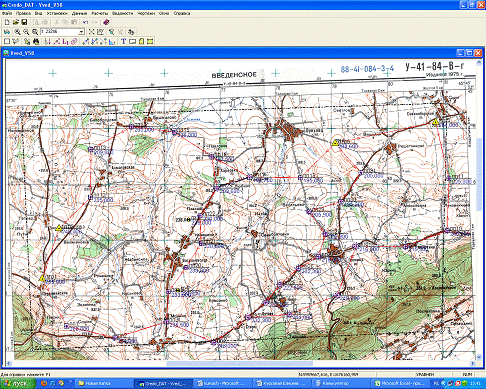The width and height of the screenshot is (486, 389).
Task: Click the Undo arrow icon
Action: (x=86, y=22)
